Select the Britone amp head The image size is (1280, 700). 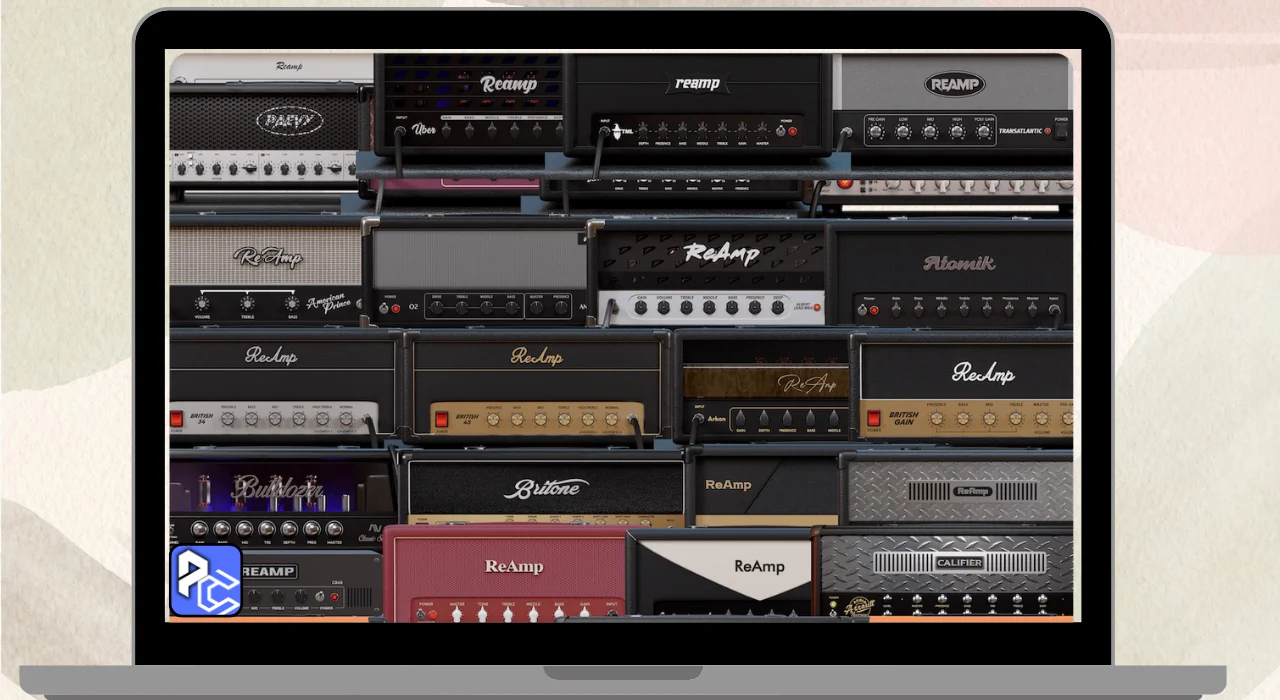tap(545, 490)
